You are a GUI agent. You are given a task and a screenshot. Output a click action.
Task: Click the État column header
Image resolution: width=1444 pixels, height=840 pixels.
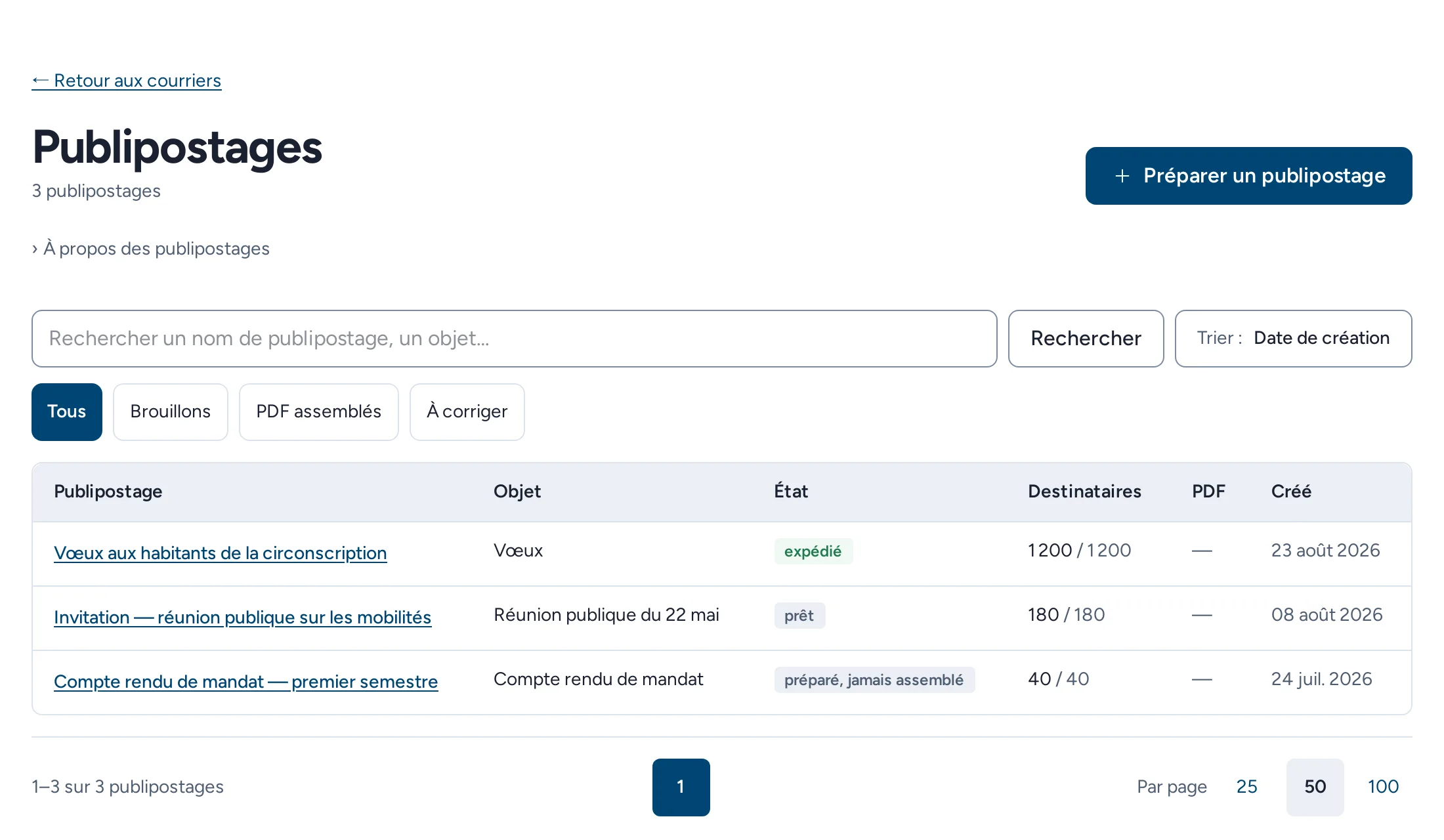pos(791,492)
